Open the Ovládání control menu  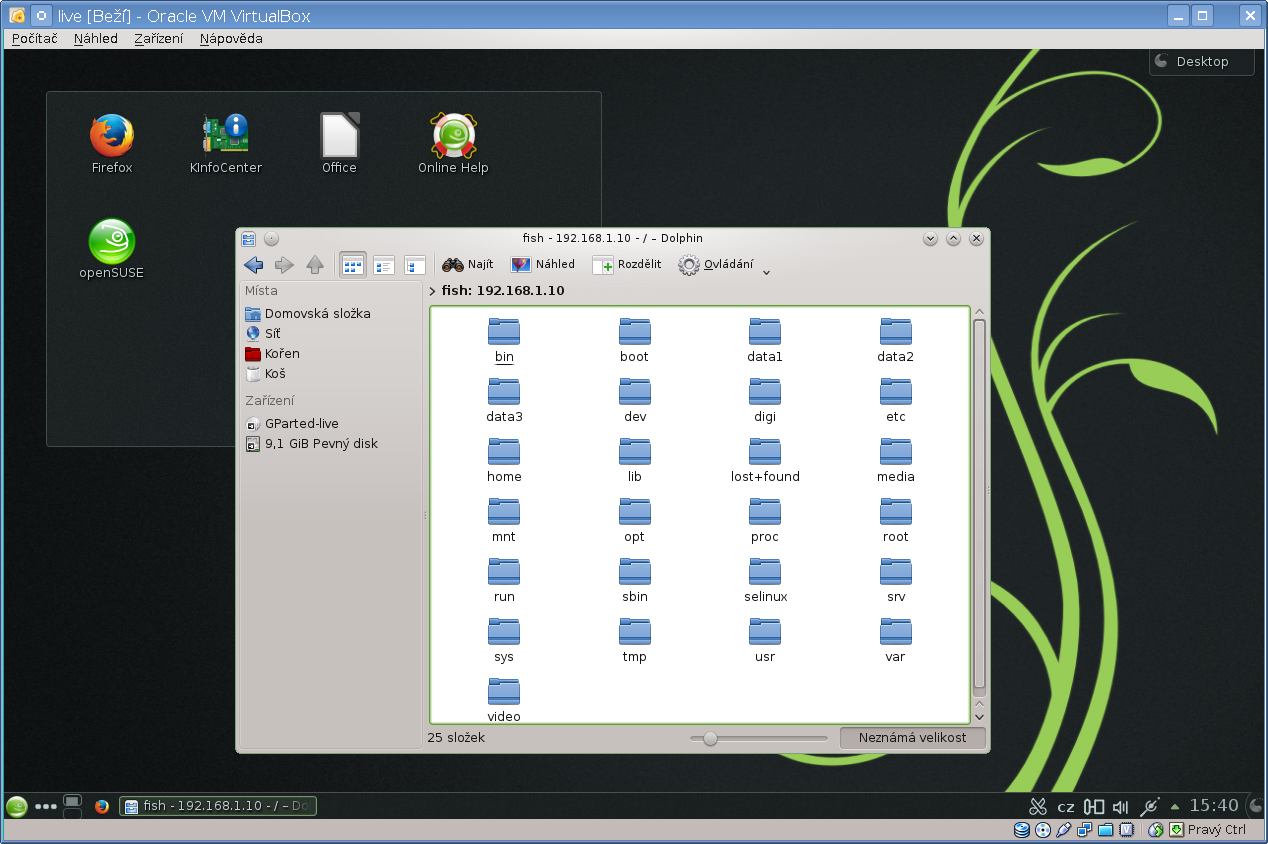coord(716,265)
